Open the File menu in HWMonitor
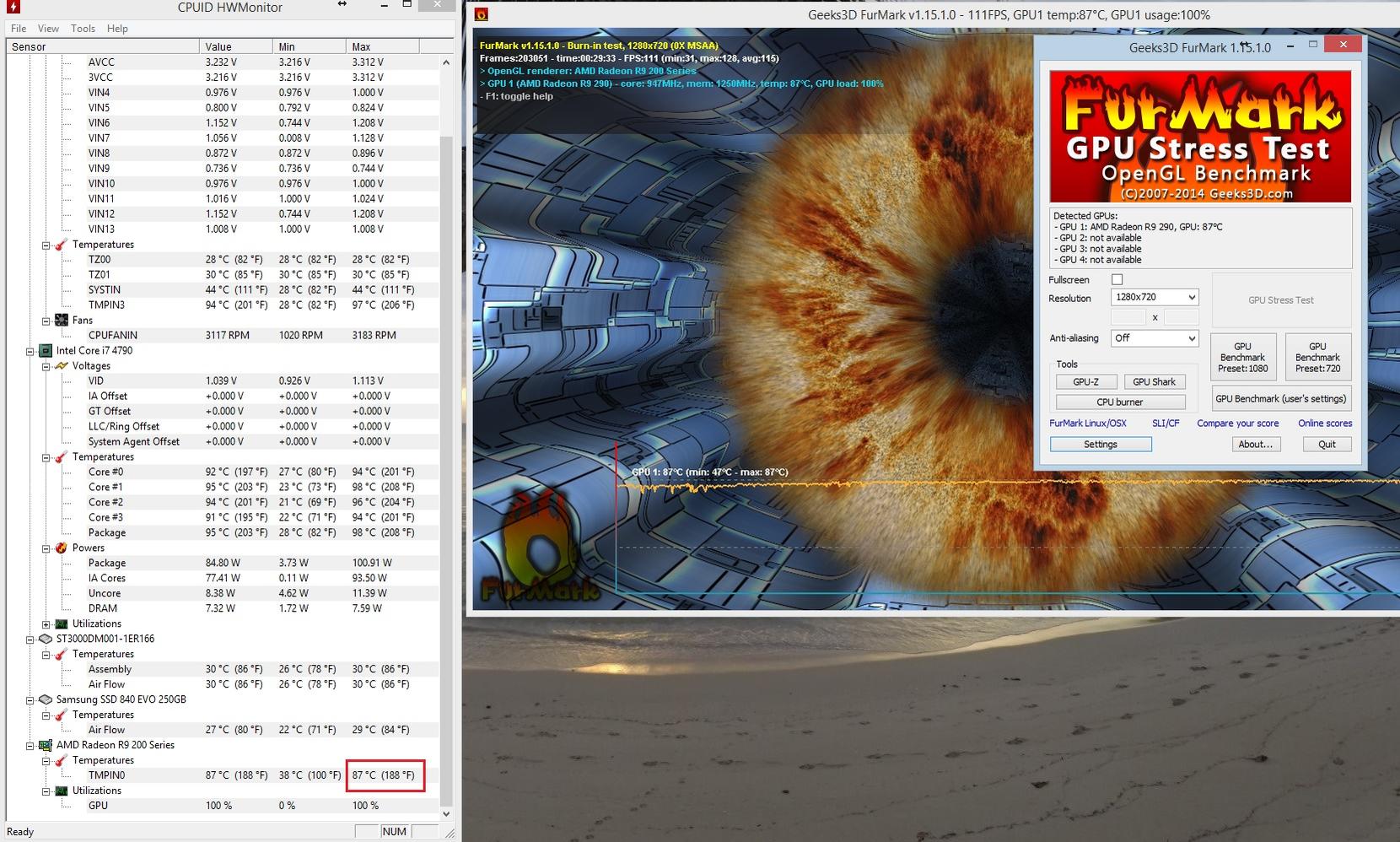 click(x=19, y=29)
